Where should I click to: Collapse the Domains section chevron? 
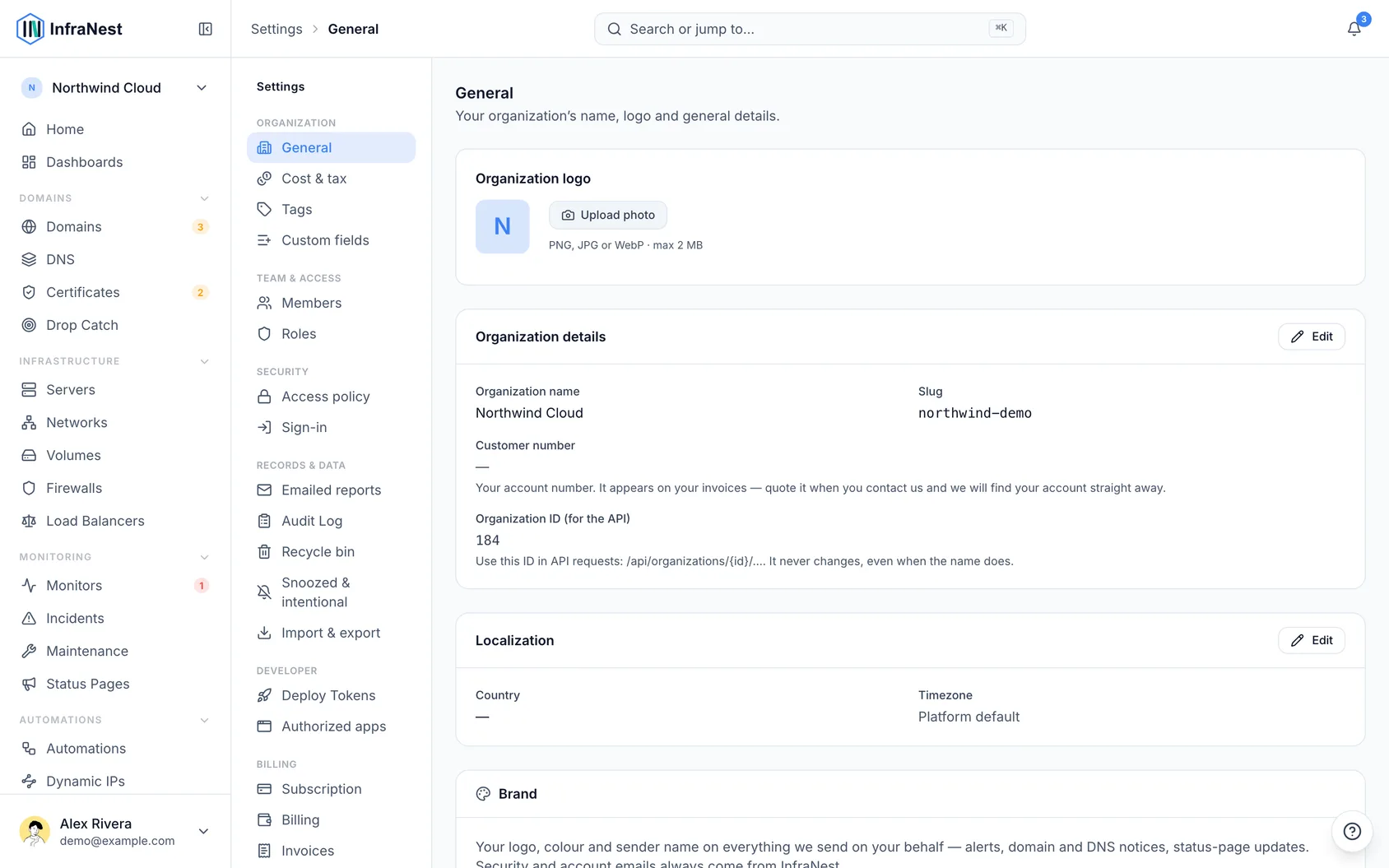(204, 198)
